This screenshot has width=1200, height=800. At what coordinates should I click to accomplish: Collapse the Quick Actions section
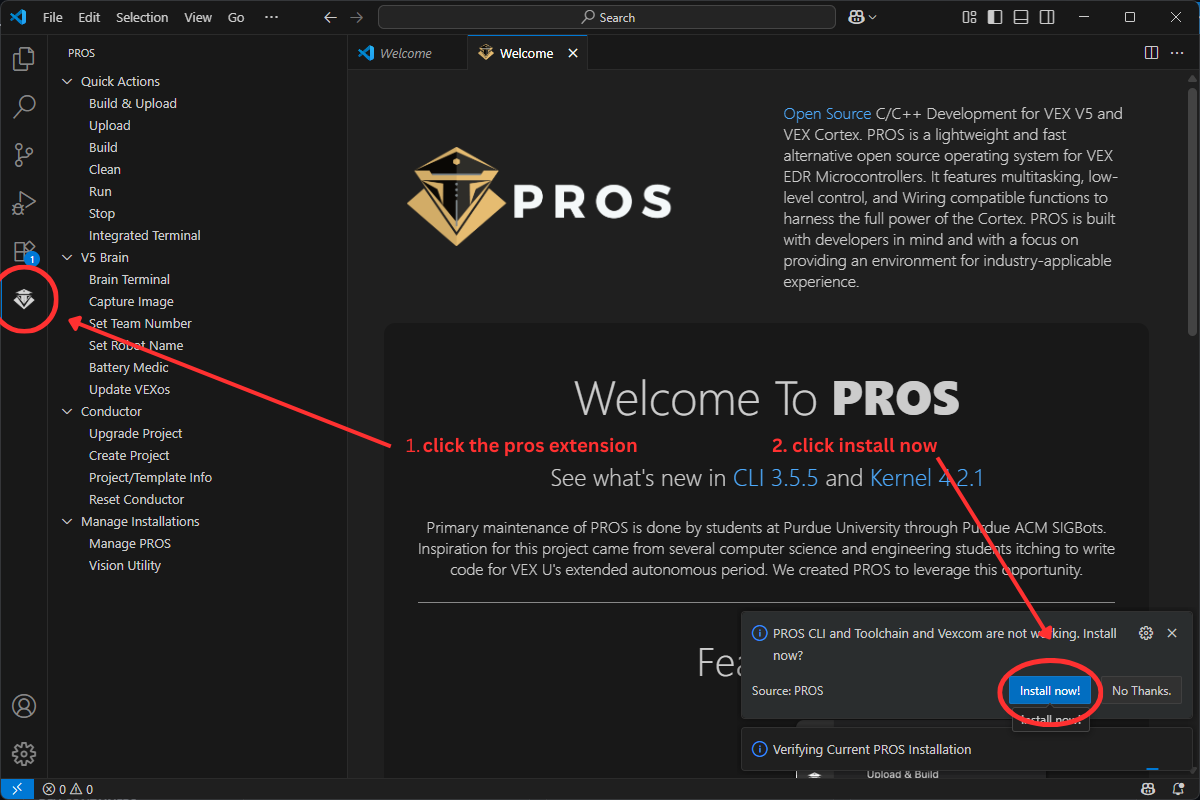click(68, 82)
